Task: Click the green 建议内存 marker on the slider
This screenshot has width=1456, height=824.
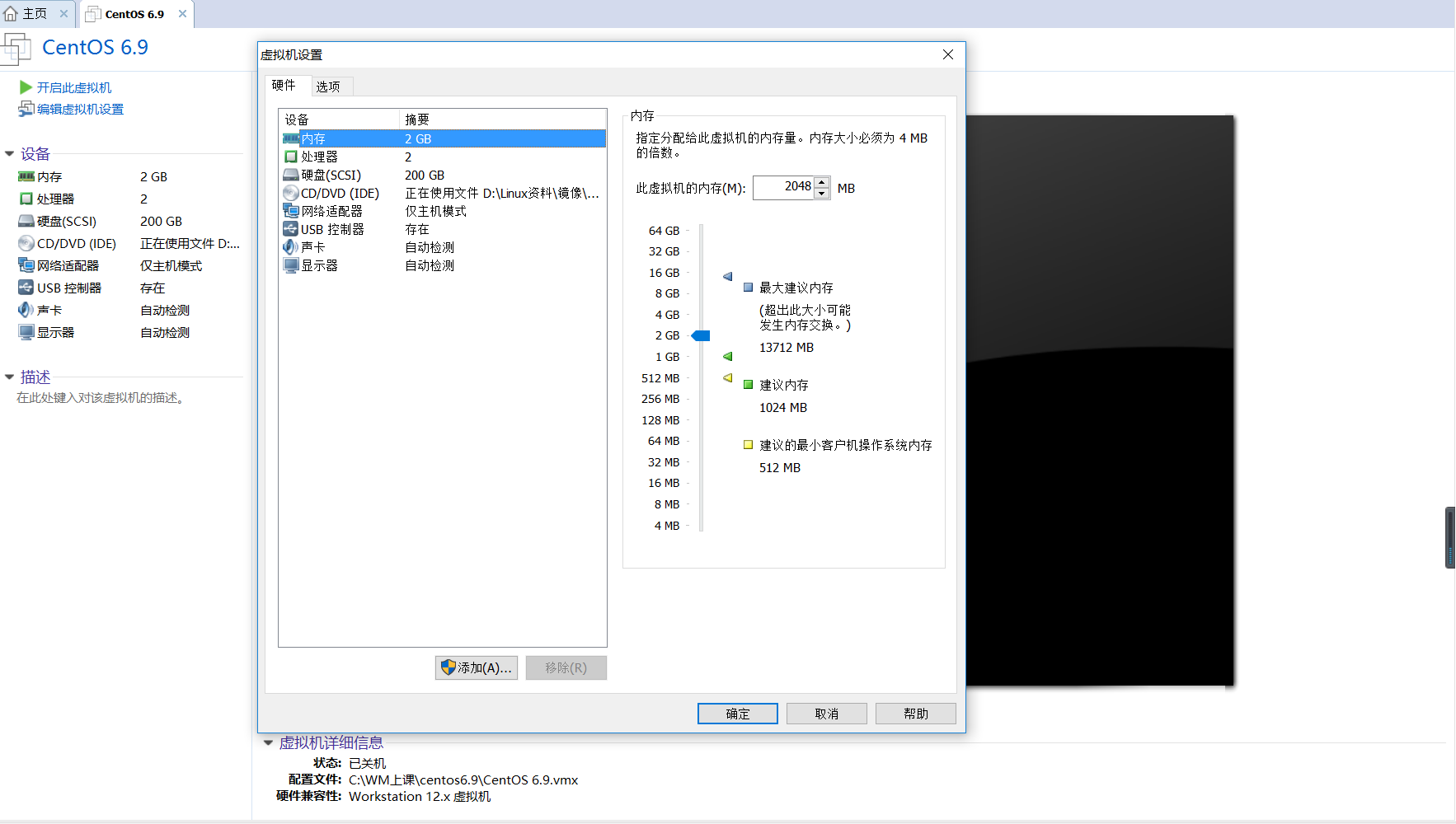Action: pos(727,356)
